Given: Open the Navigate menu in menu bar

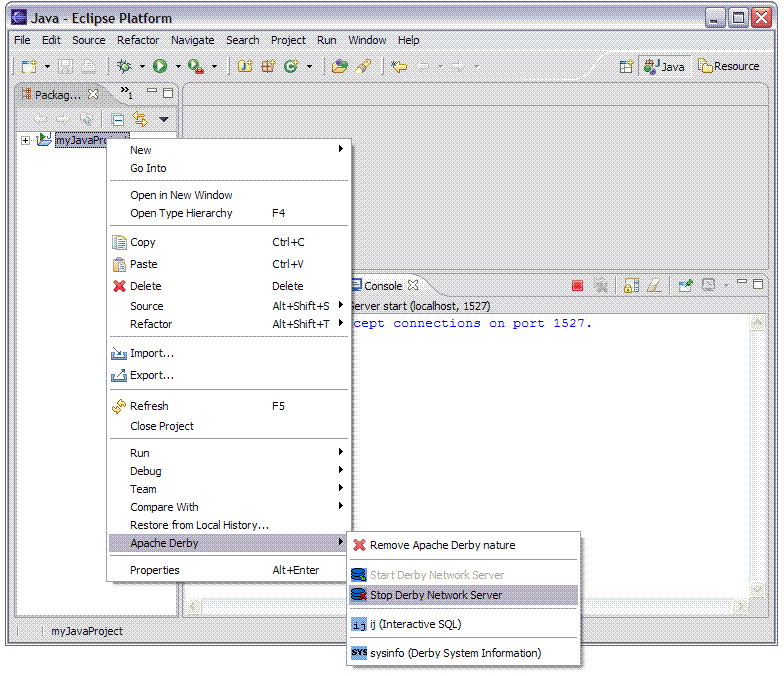Looking at the screenshot, I should point(192,40).
